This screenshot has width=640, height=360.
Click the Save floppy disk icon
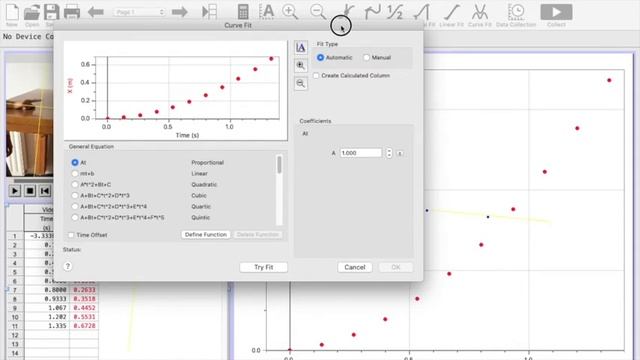(51, 12)
